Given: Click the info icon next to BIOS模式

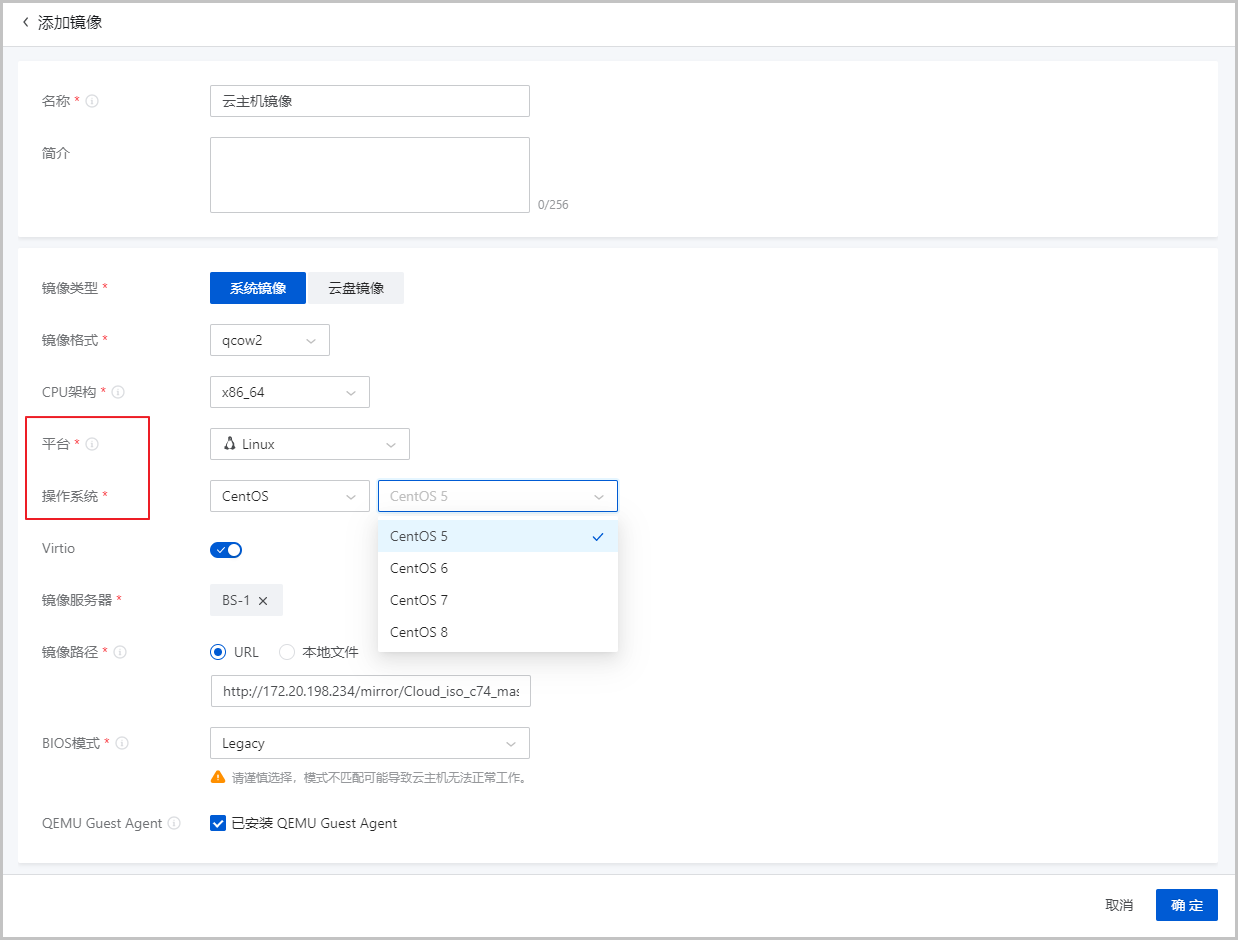Looking at the screenshot, I should point(122,744).
